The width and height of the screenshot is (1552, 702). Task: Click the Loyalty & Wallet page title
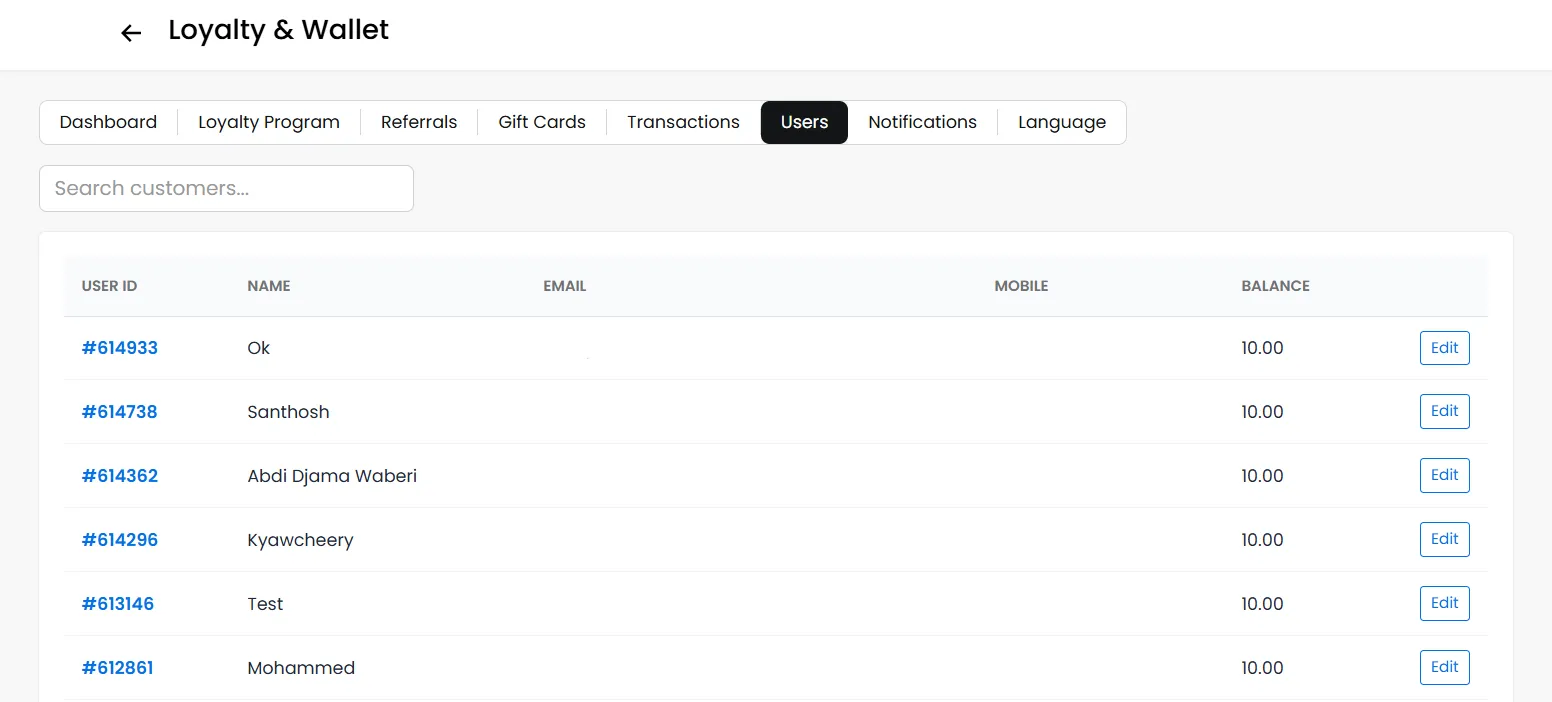[x=278, y=31]
